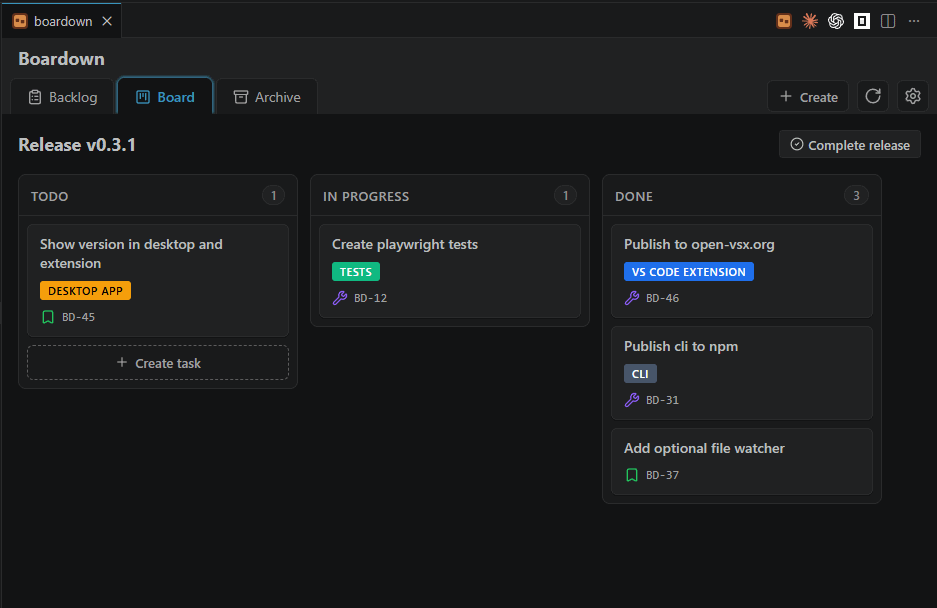Select the boardown editor tab
The width and height of the screenshot is (937, 608).
[x=62, y=22]
